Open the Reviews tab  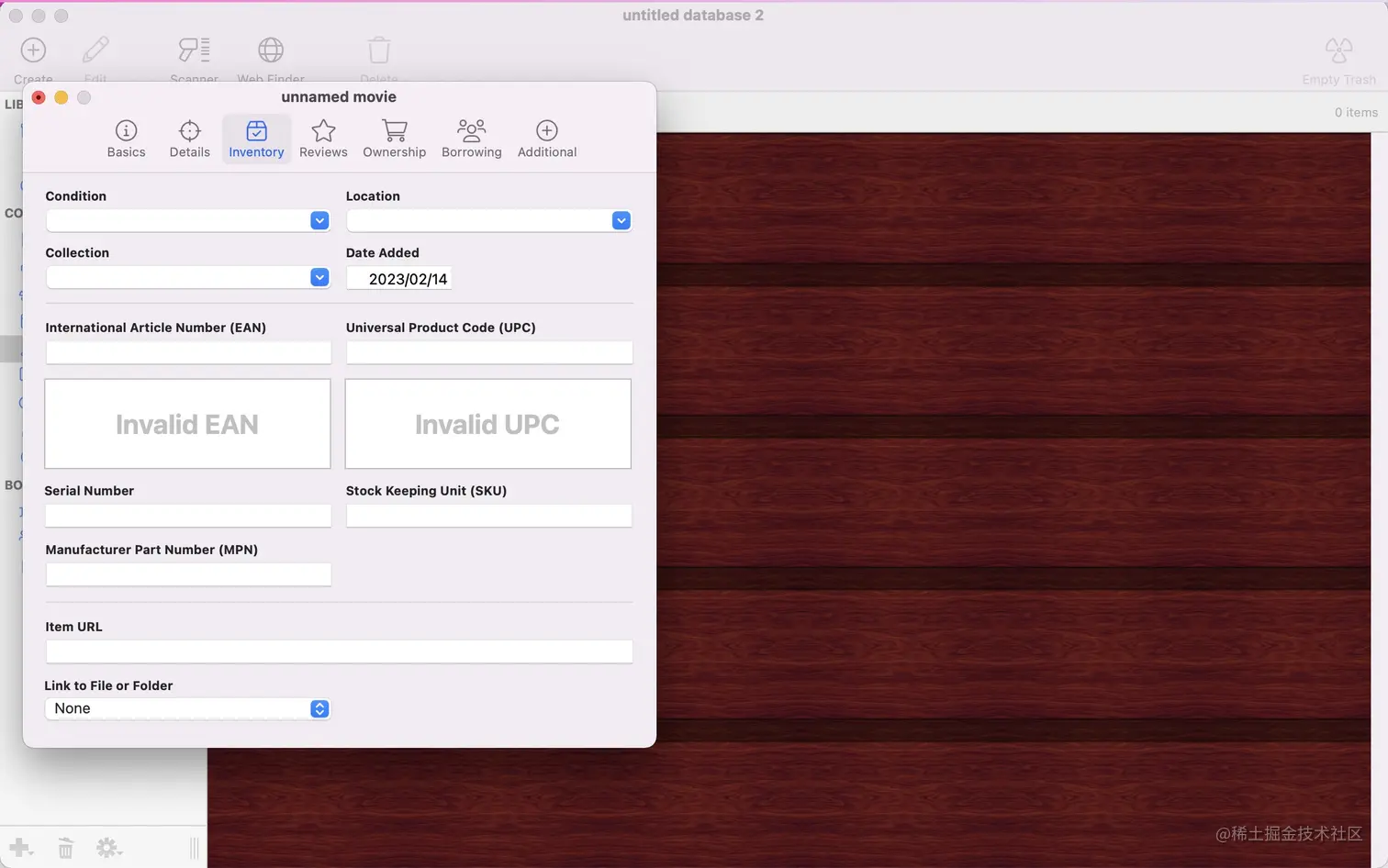(323, 139)
